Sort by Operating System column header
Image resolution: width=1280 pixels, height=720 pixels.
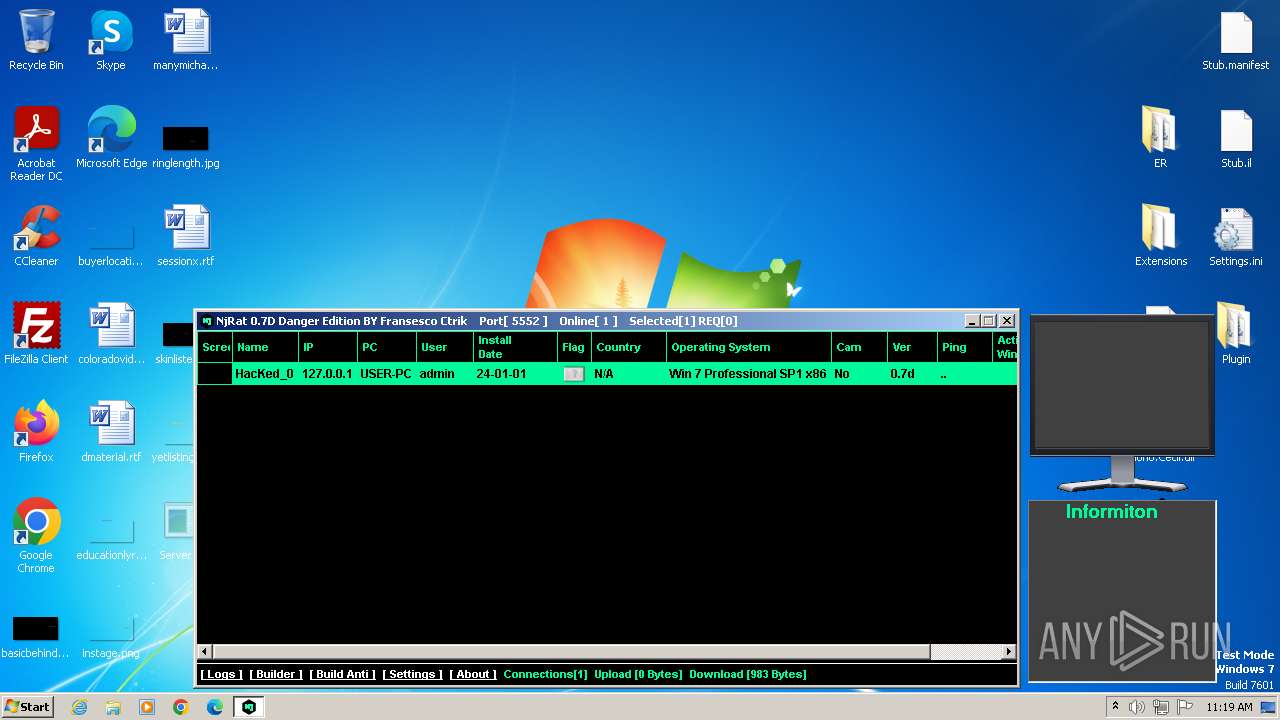pos(749,347)
